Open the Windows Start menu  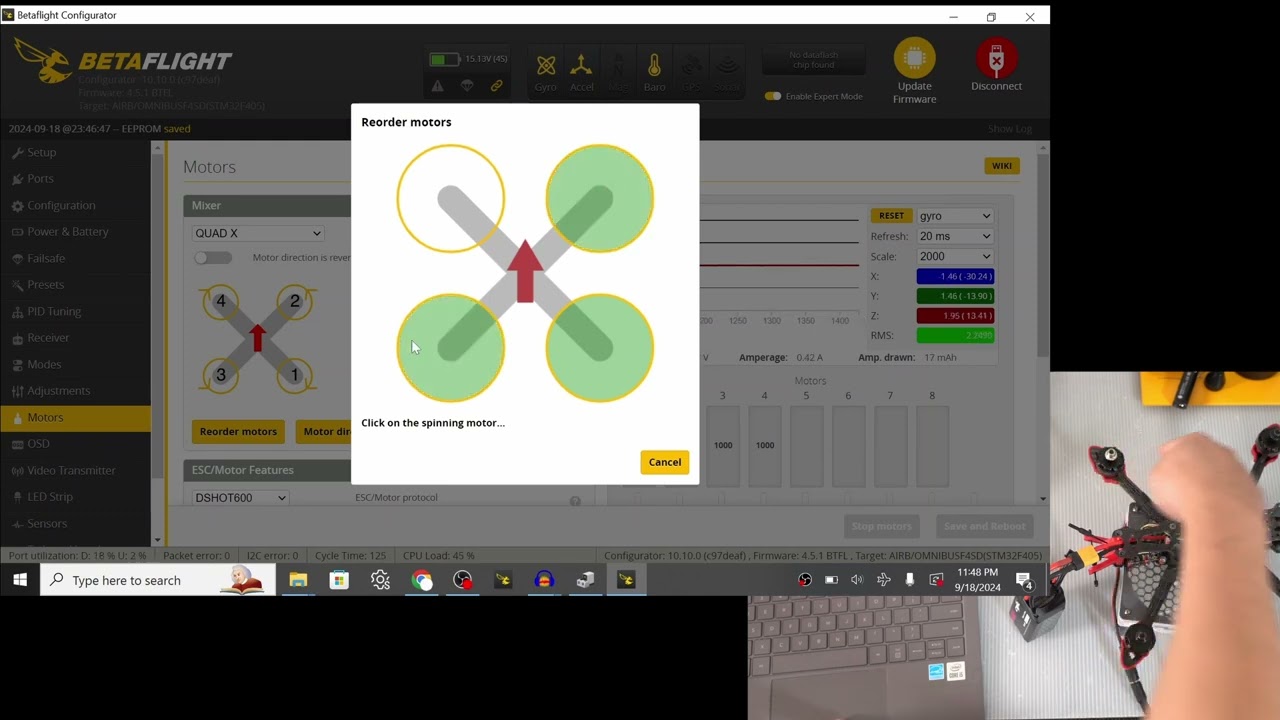(20, 580)
